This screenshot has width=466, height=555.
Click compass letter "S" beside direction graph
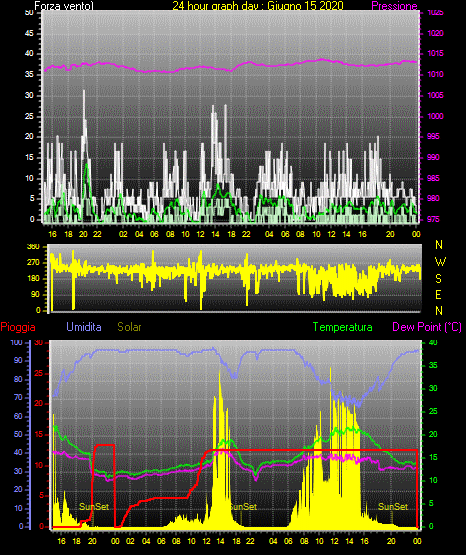438,279
